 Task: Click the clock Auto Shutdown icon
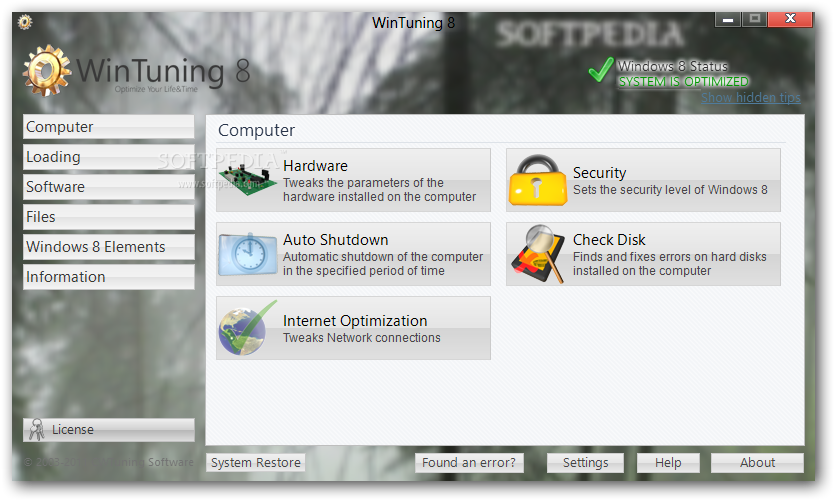(x=248, y=254)
